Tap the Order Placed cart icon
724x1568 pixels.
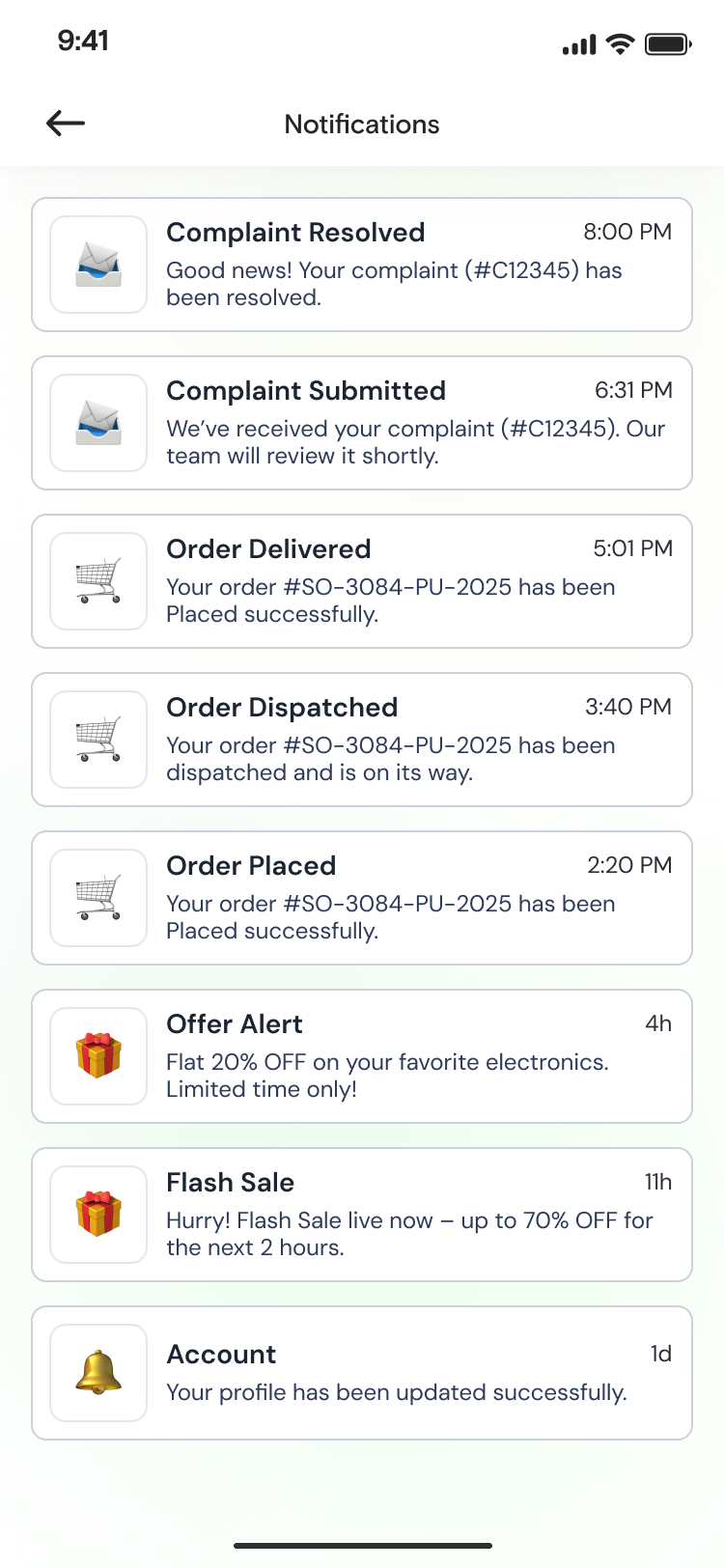(98, 898)
